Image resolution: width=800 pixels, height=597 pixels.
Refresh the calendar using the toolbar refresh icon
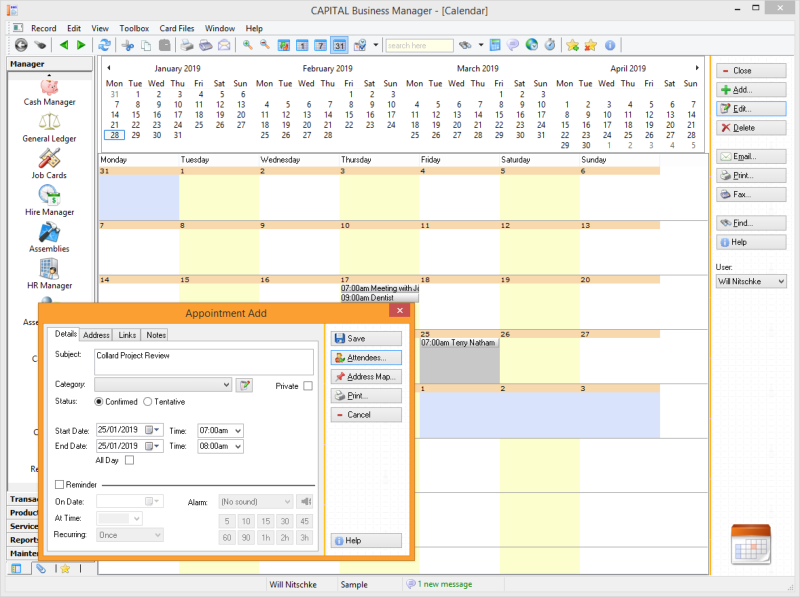(x=105, y=45)
